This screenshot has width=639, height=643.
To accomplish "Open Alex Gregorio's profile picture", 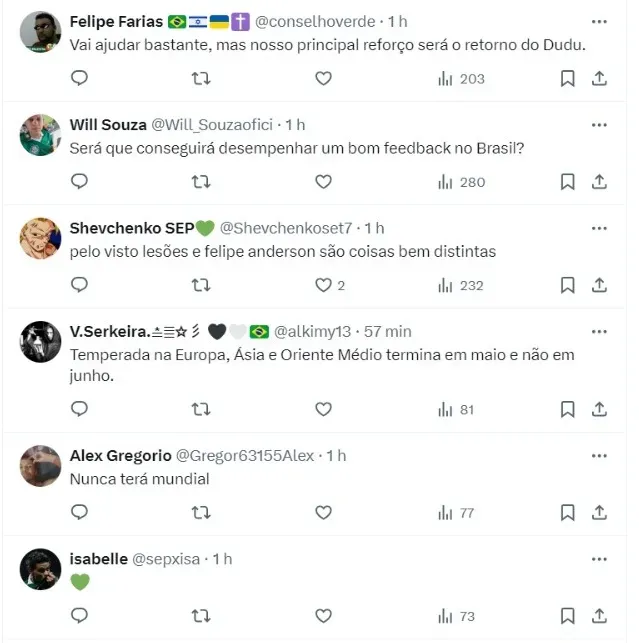I will coord(40,465).
